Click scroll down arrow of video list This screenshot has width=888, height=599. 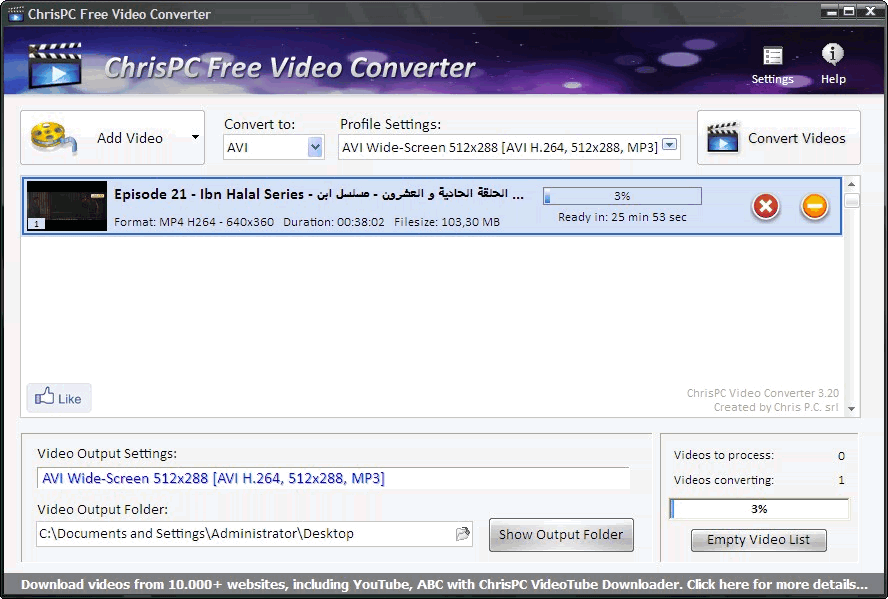(x=851, y=409)
